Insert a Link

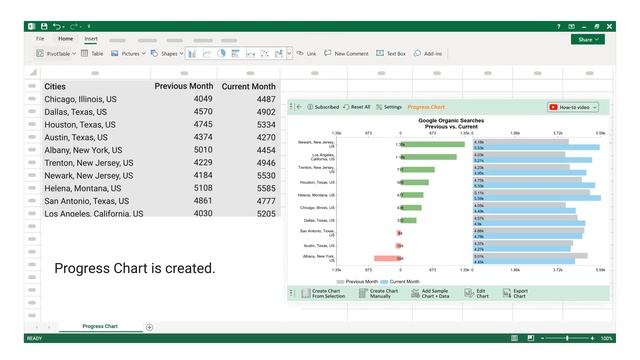coord(306,53)
